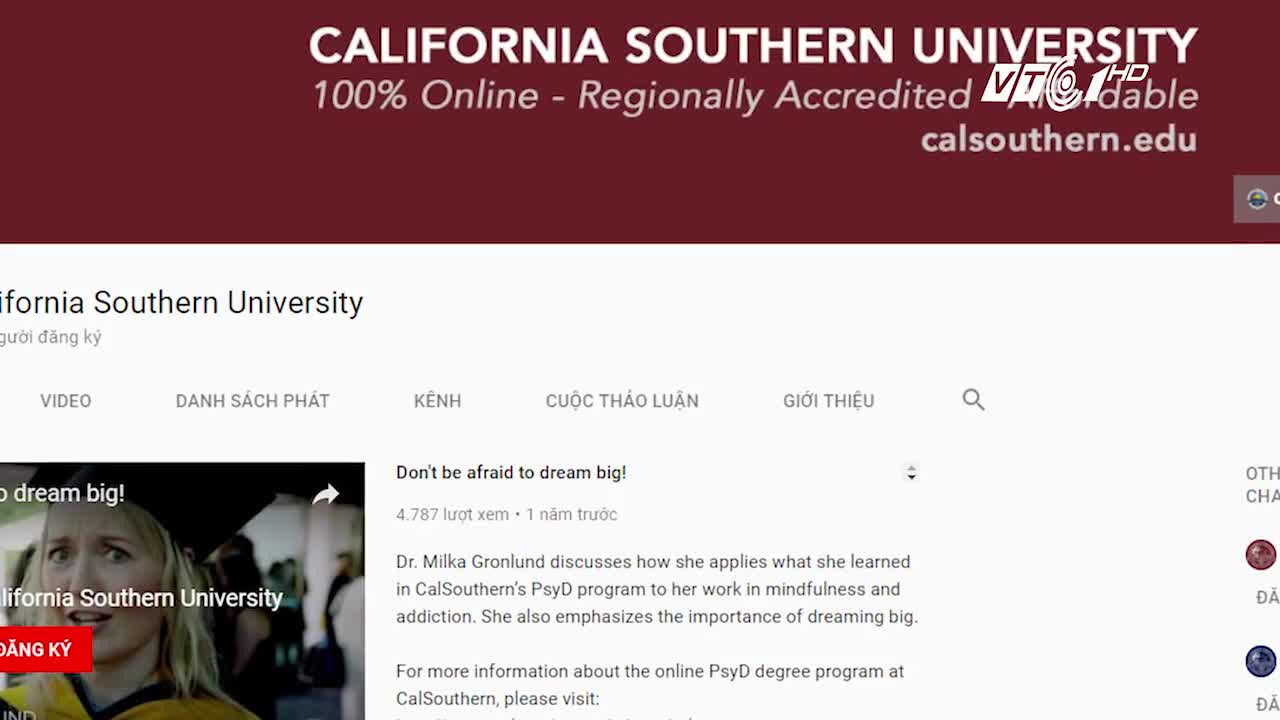This screenshot has height=720, width=1280.
Task: Open the red avatar under other channels
Action: (x=1260, y=554)
